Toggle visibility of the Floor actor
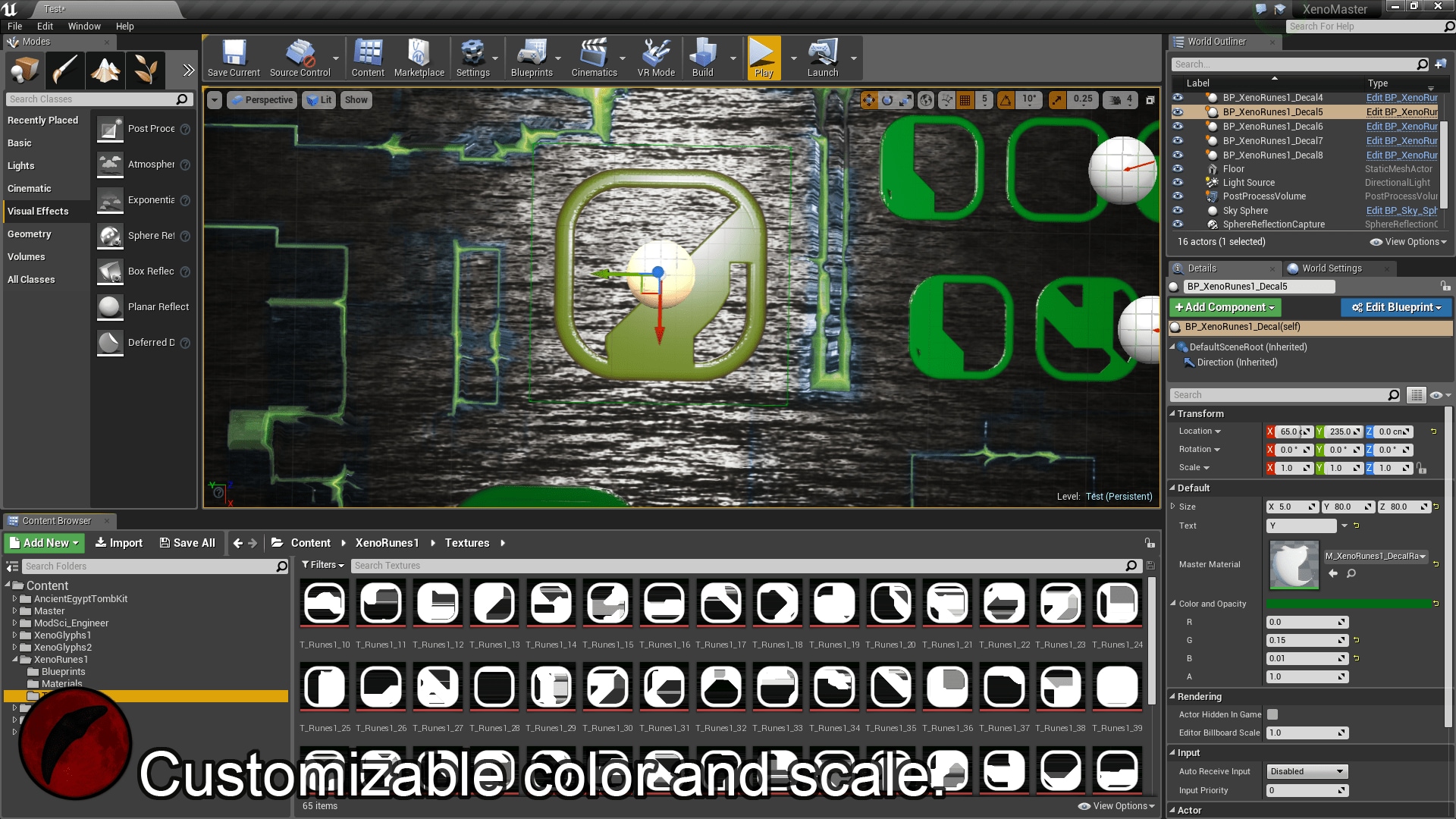Screen dimensions: 1456x819 coord(1178,169)
